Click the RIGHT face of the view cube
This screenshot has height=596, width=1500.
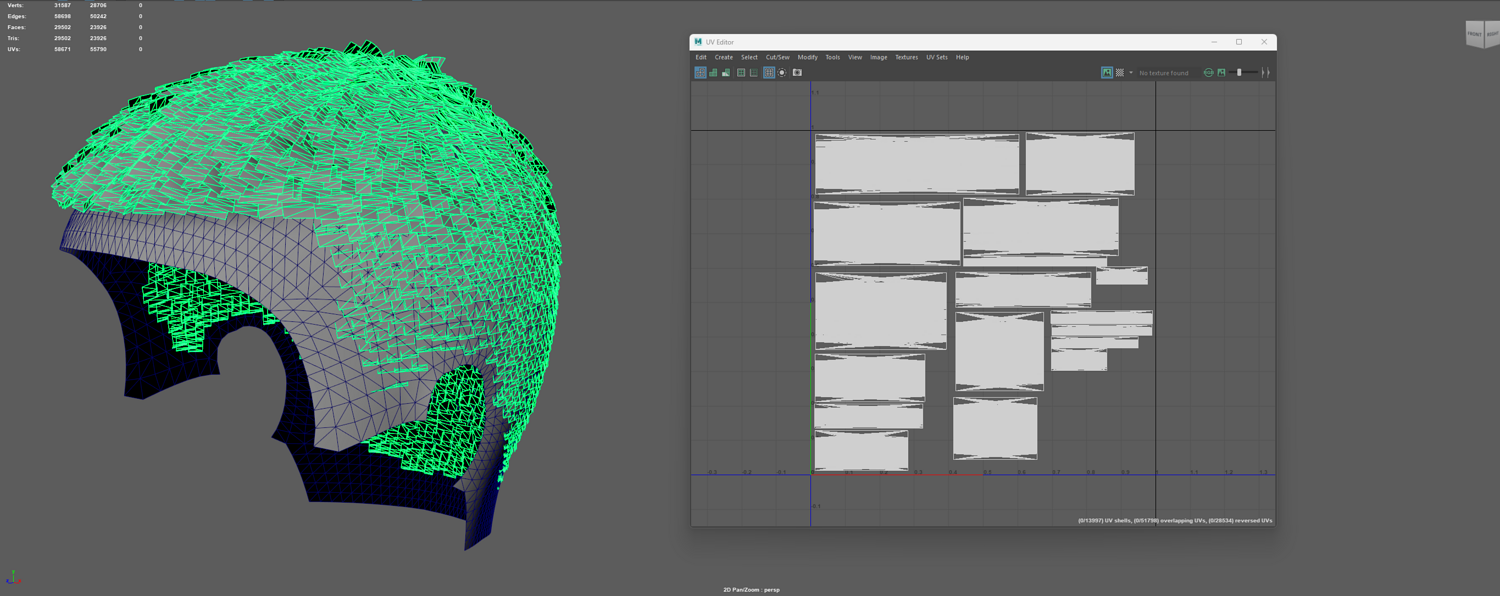coord(1491,35)
